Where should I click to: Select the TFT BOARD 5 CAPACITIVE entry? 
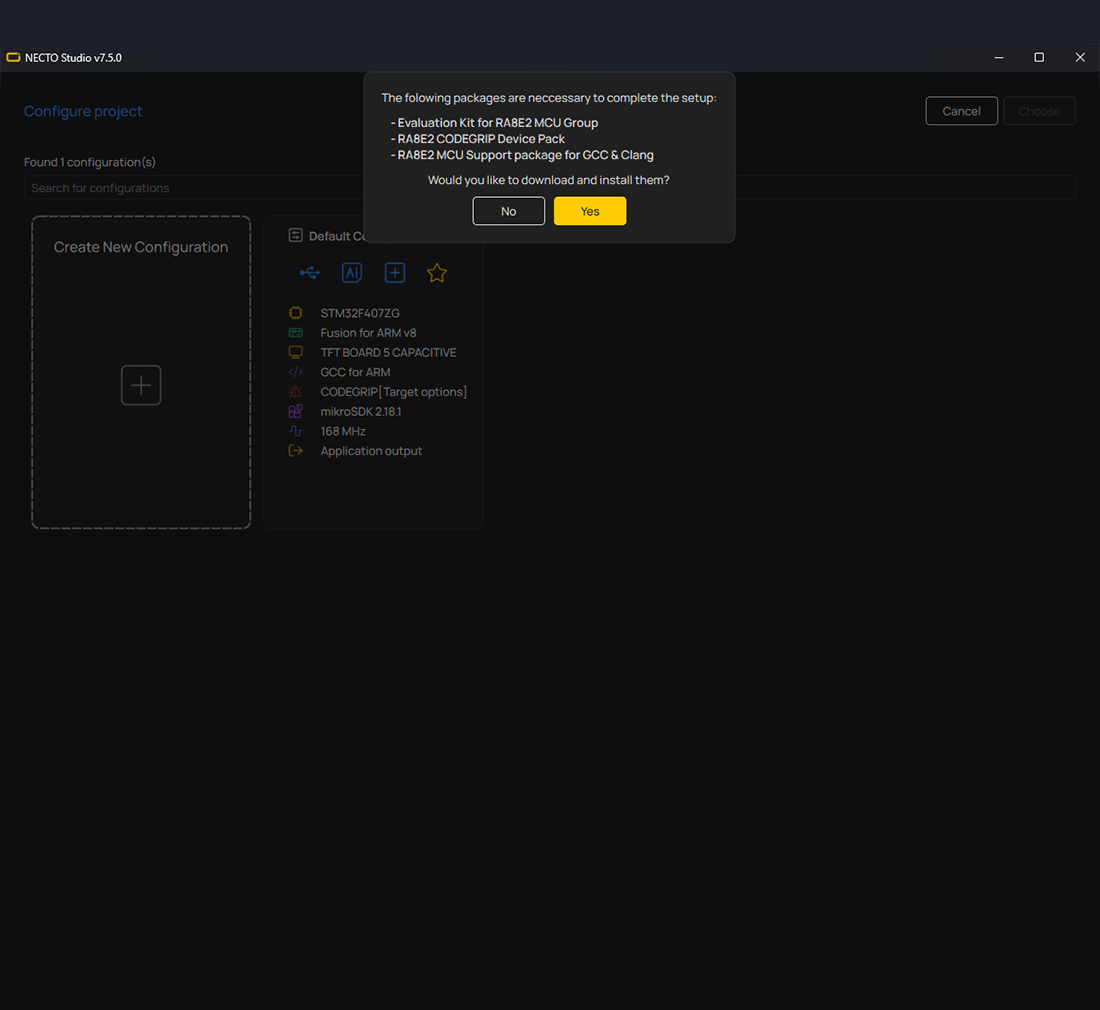[388, 352]
